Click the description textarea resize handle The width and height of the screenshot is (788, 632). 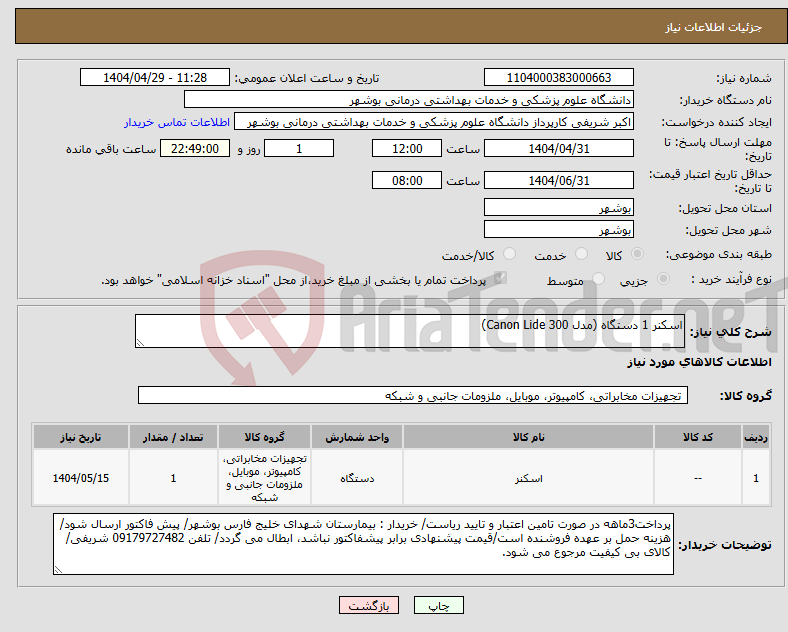tap(140, 343)
